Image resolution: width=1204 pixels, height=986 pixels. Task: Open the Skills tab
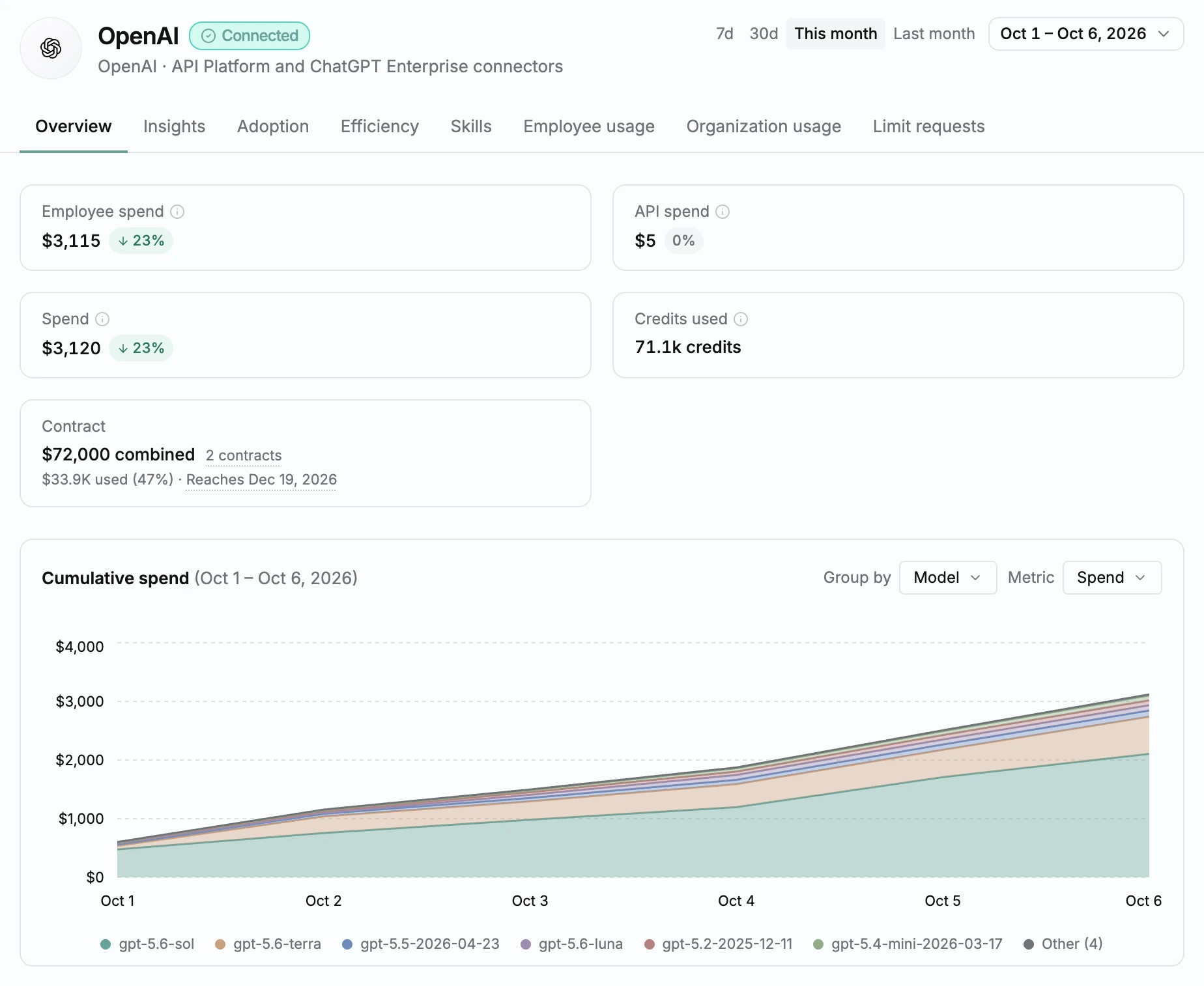pos(471,126)
